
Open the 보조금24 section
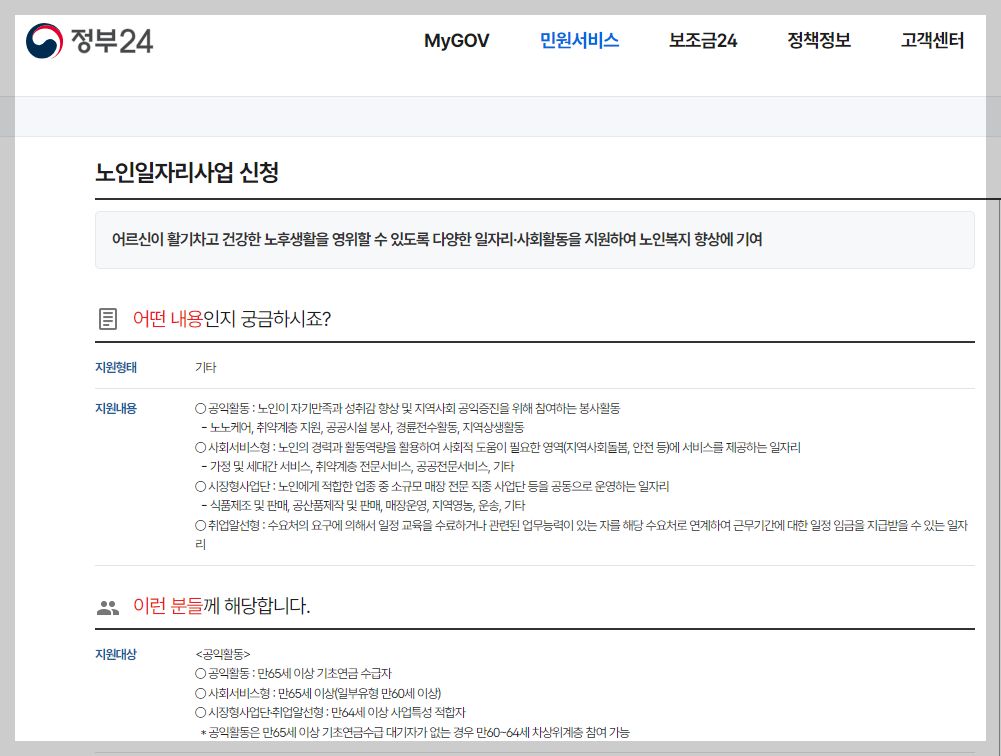702,41
